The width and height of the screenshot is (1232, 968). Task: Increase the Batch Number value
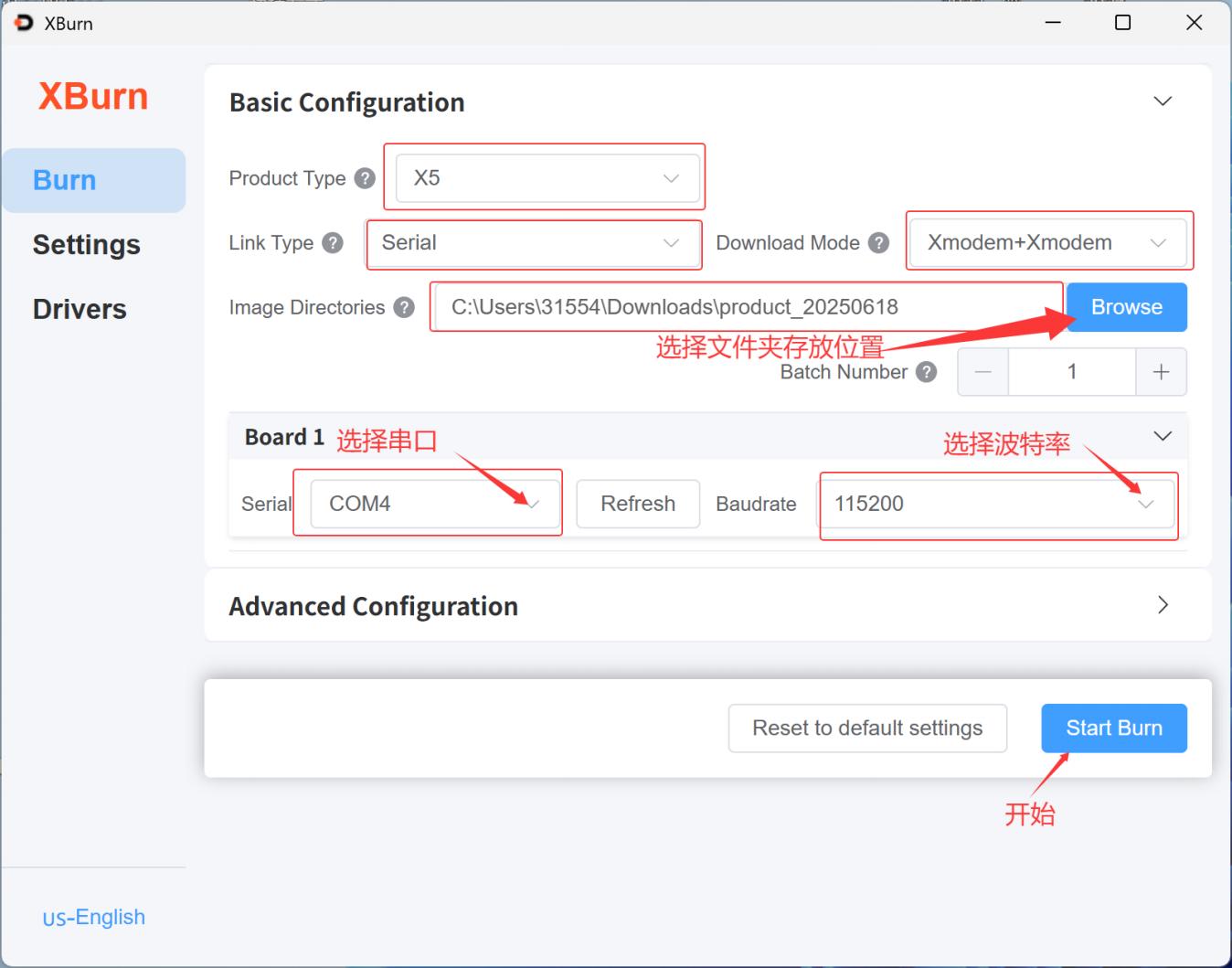pos(1162,372)
